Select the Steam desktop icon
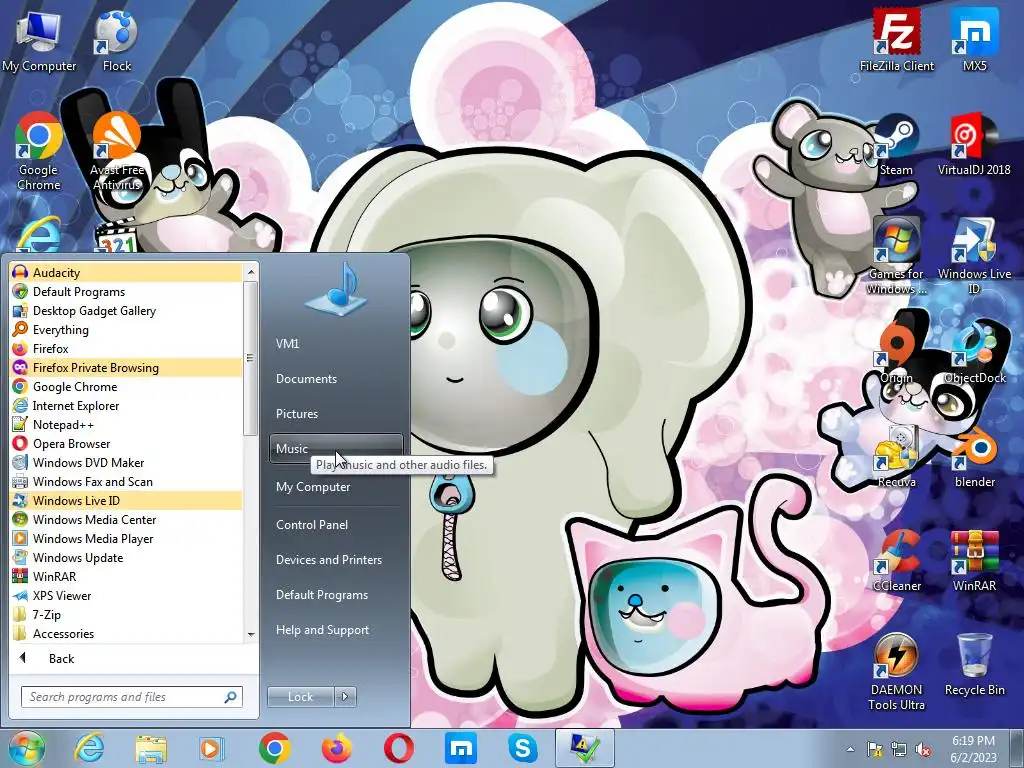The width and height of the screenshot is (1024, 768). click(896, 144)
